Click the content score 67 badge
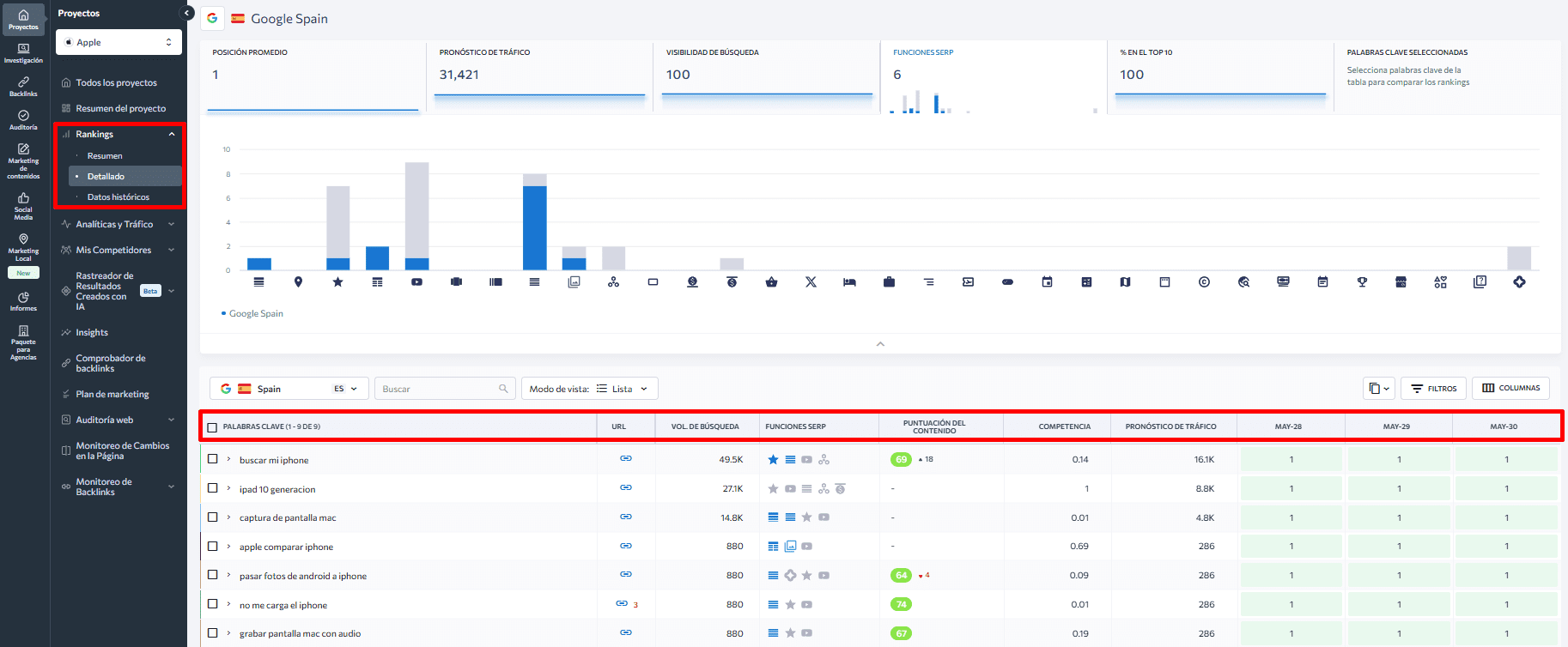This screenshot has width=1568, height=647. (x=901, y=633)
